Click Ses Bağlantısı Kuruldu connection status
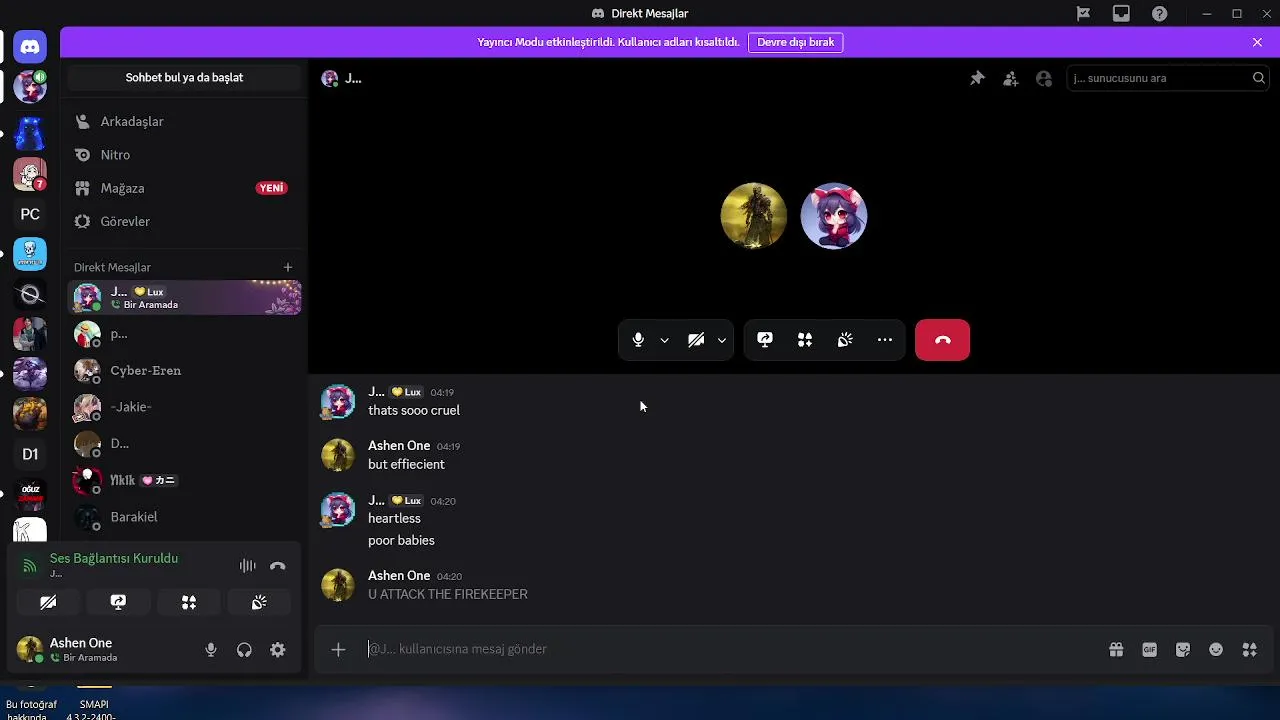This screenshot has height=720, width=1280. point(114,558)
